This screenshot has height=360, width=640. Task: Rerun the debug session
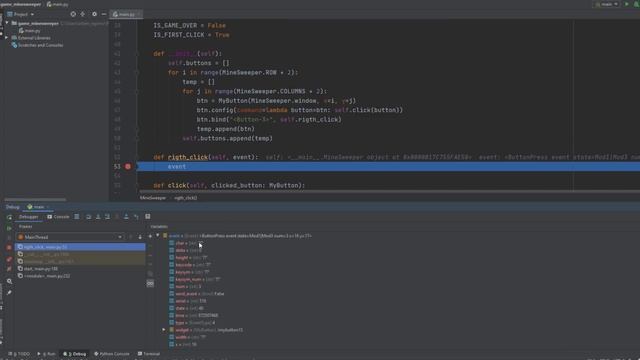[x=9, y=217]
